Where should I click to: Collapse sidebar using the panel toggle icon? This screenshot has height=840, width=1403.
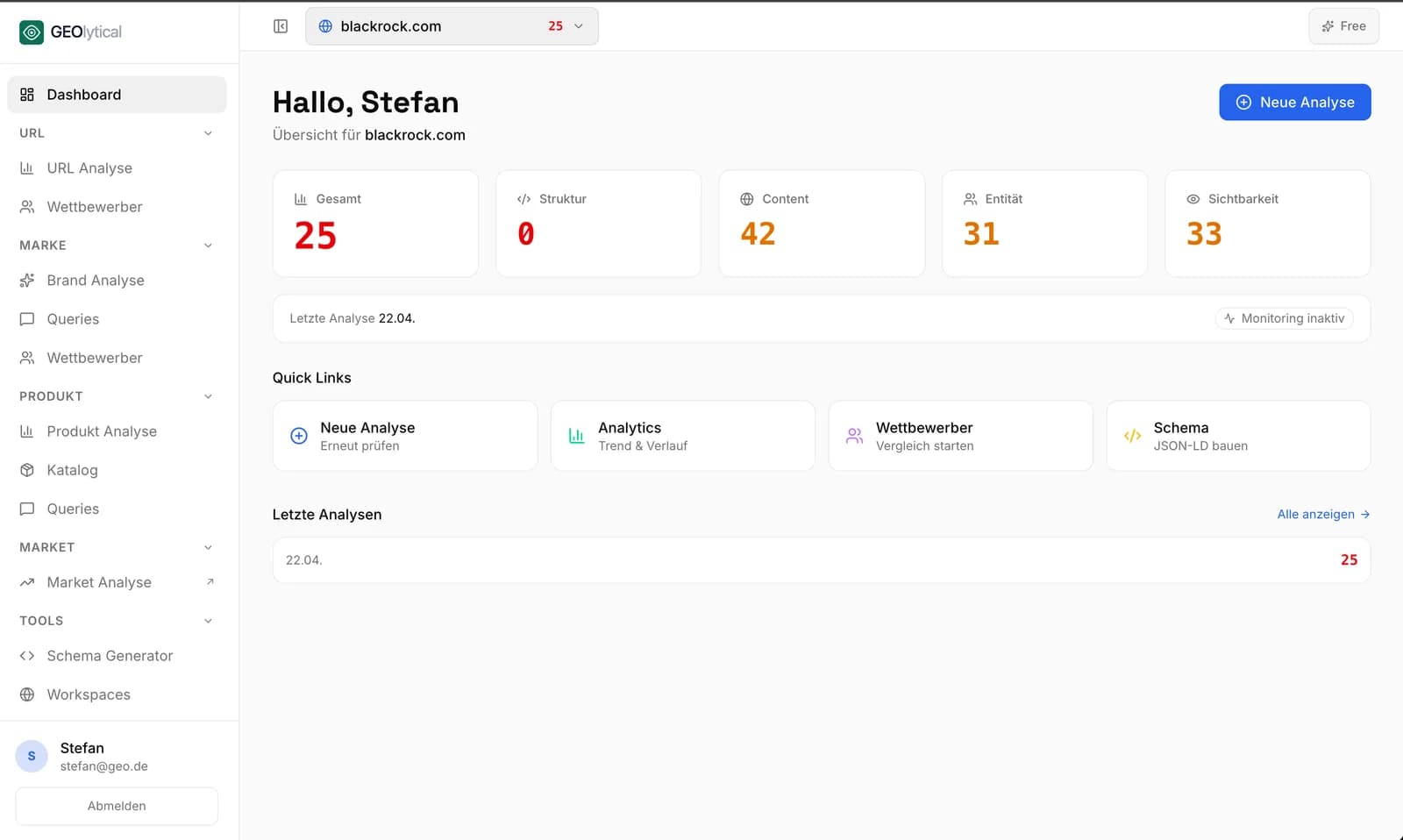pyautogui.click(x=281, y=26)
